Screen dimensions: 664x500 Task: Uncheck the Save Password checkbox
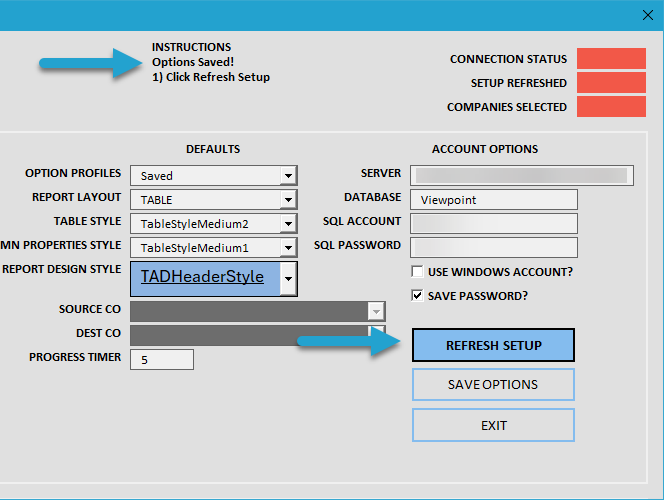[417, 296]
